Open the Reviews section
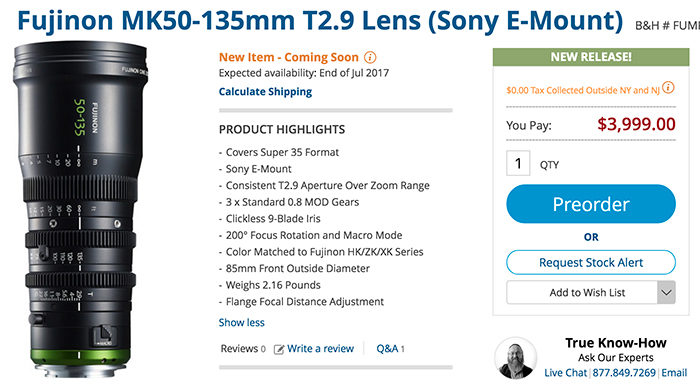 [243, 349]
